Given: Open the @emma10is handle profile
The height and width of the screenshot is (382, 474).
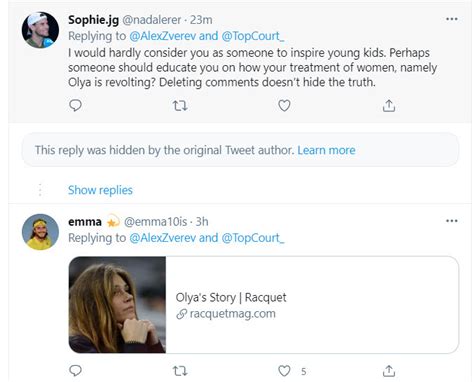Looking at the screenshot, I should tap(156, 222).
